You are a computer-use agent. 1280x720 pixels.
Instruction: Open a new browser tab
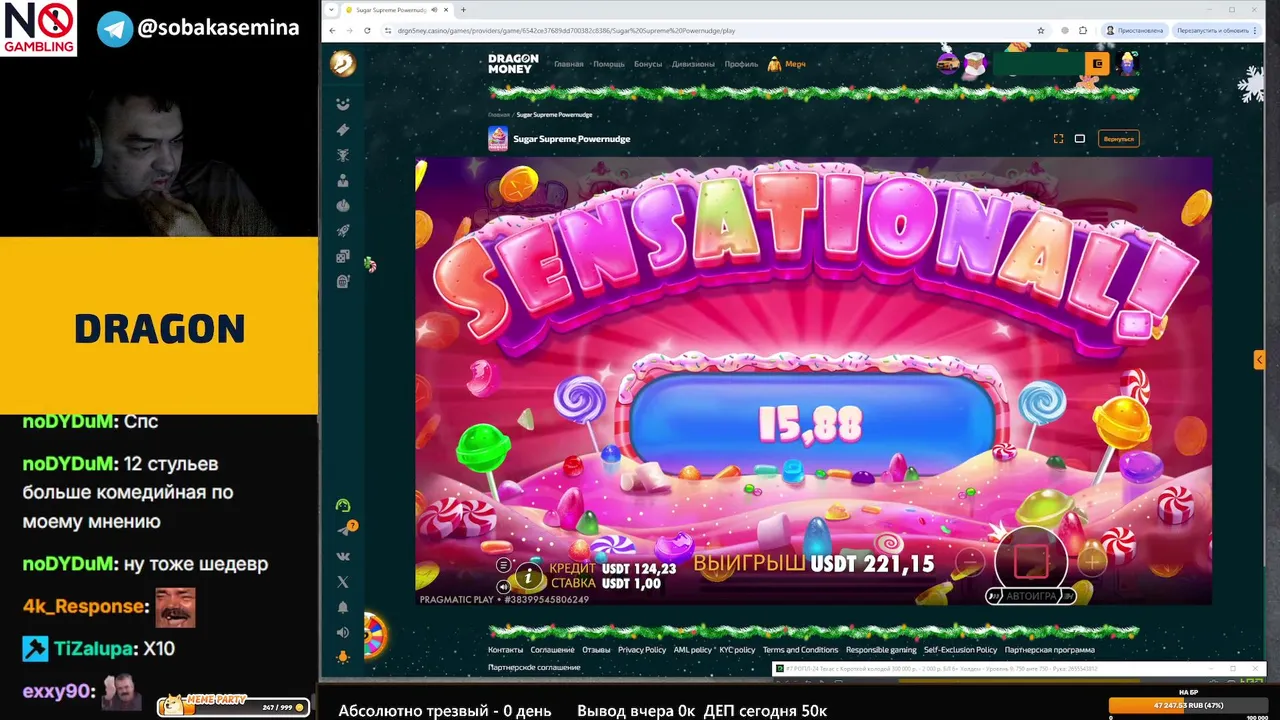[x=463, y=9]
